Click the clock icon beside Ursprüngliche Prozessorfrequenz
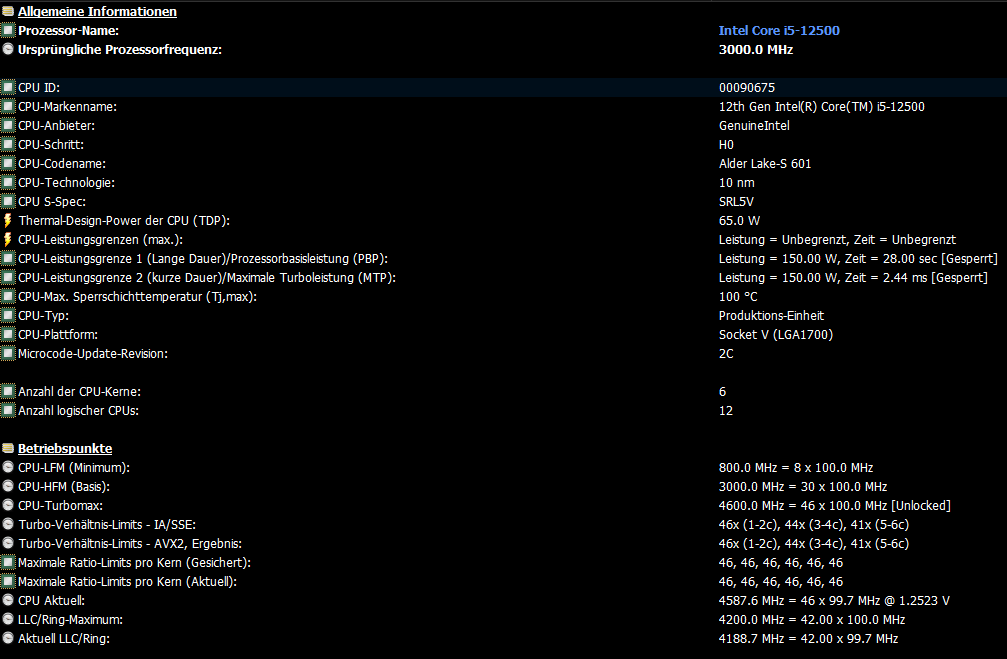 [x=8, y=49]
